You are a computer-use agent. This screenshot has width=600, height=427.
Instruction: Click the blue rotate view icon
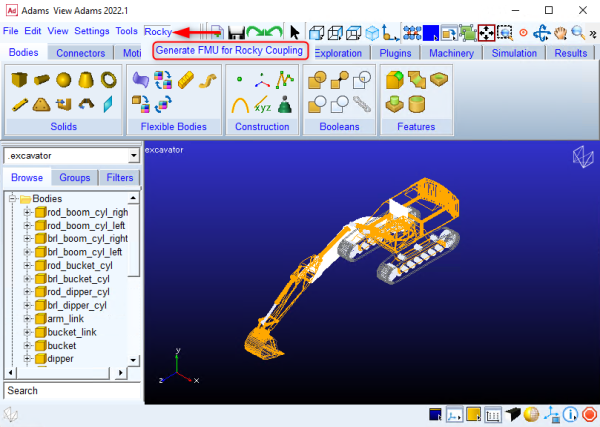542,33
